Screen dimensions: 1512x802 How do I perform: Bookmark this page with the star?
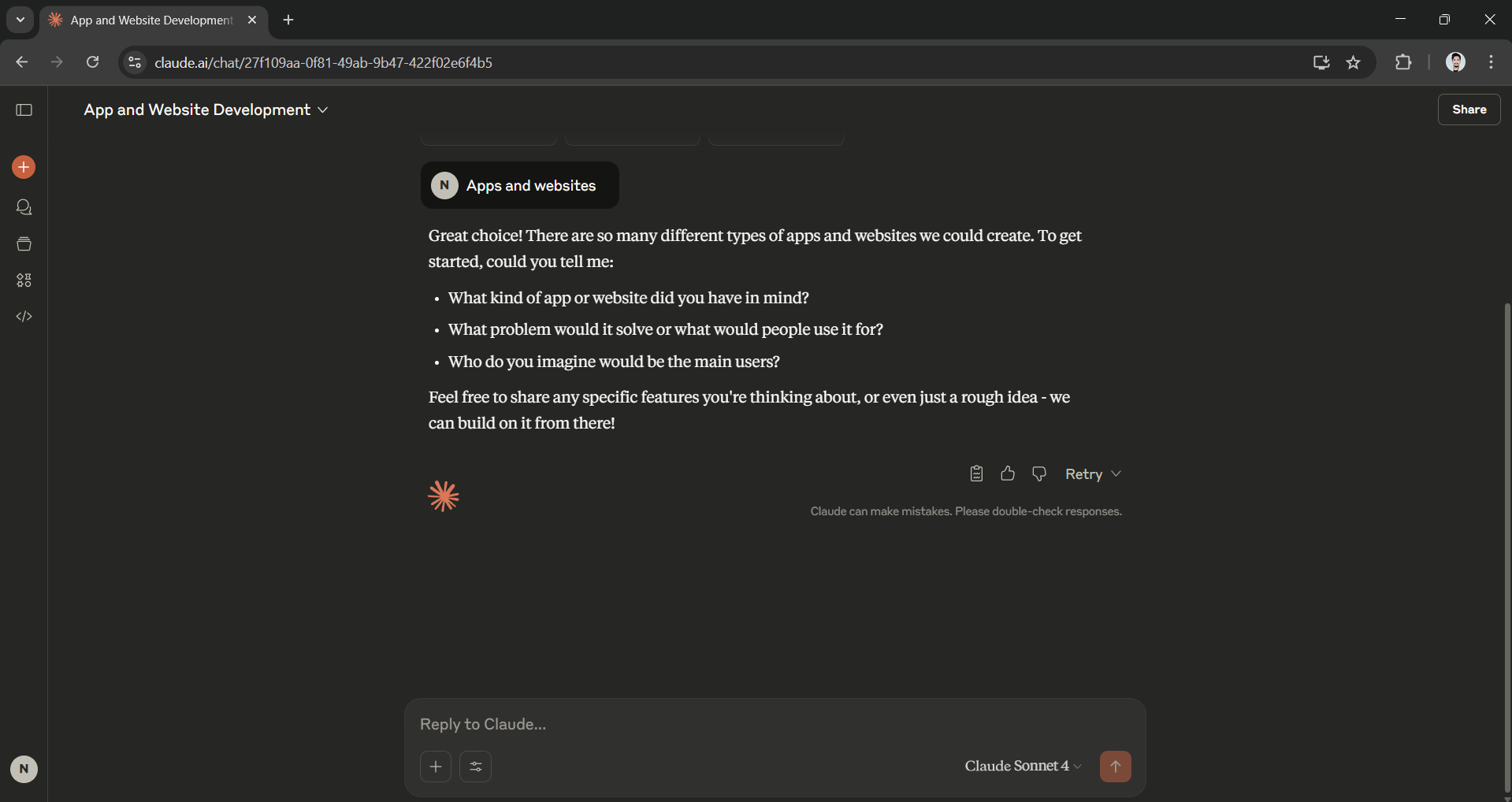(x=1353, y=62)
